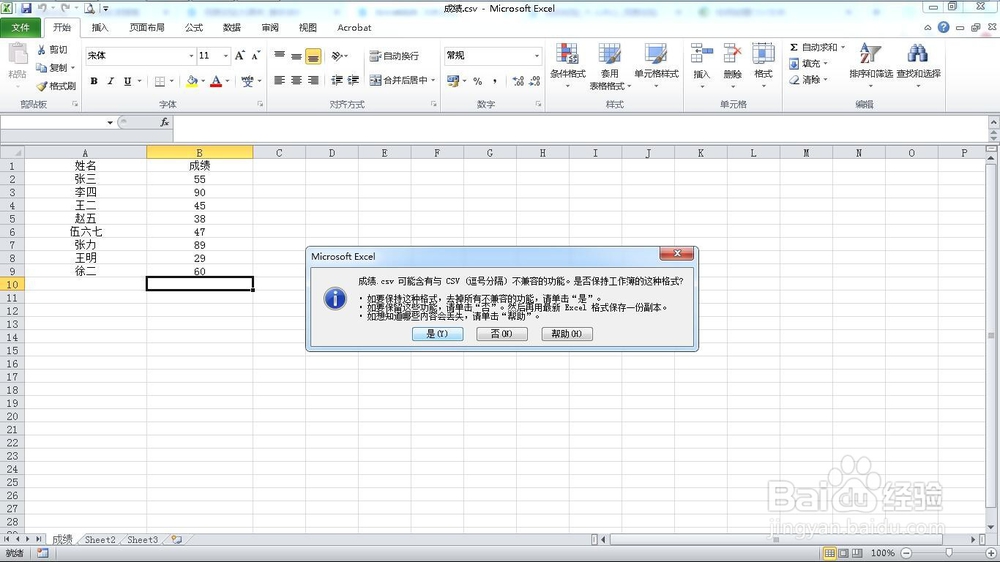
Task: Open 单元格样式 cell styles menu
Action: (656, 64)
